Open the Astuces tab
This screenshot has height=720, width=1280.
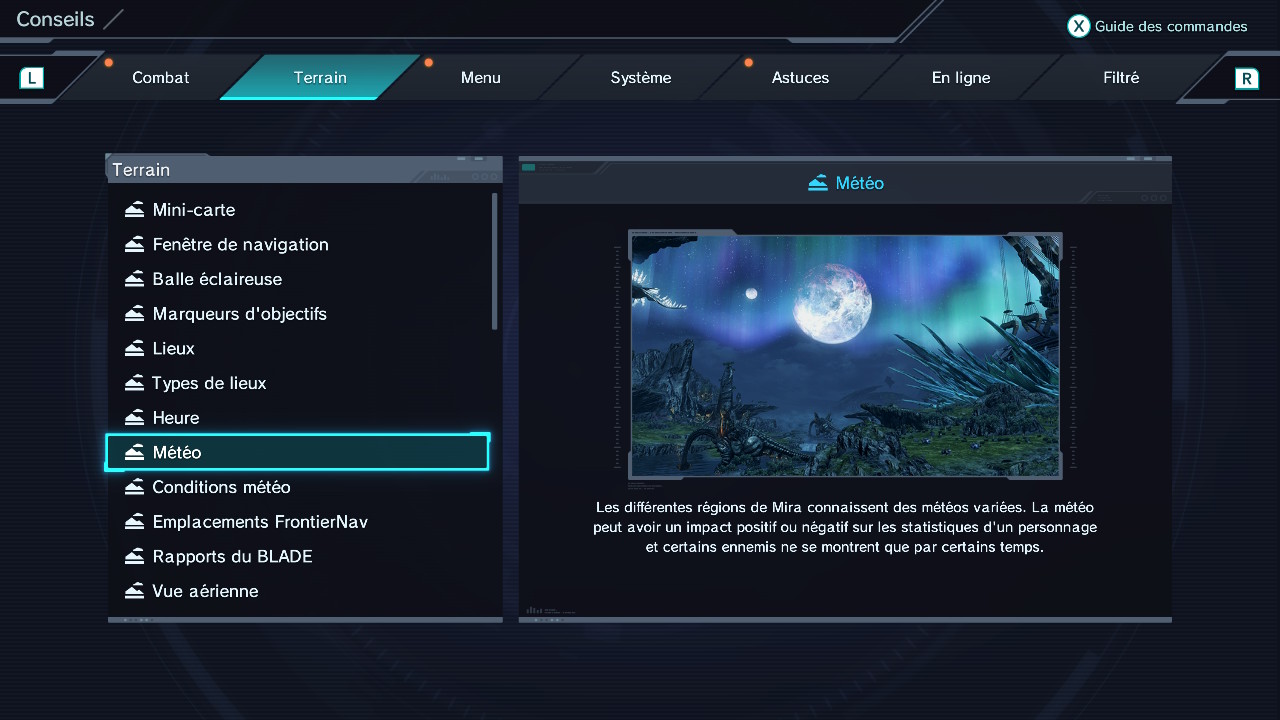click(x=800, y=77)
